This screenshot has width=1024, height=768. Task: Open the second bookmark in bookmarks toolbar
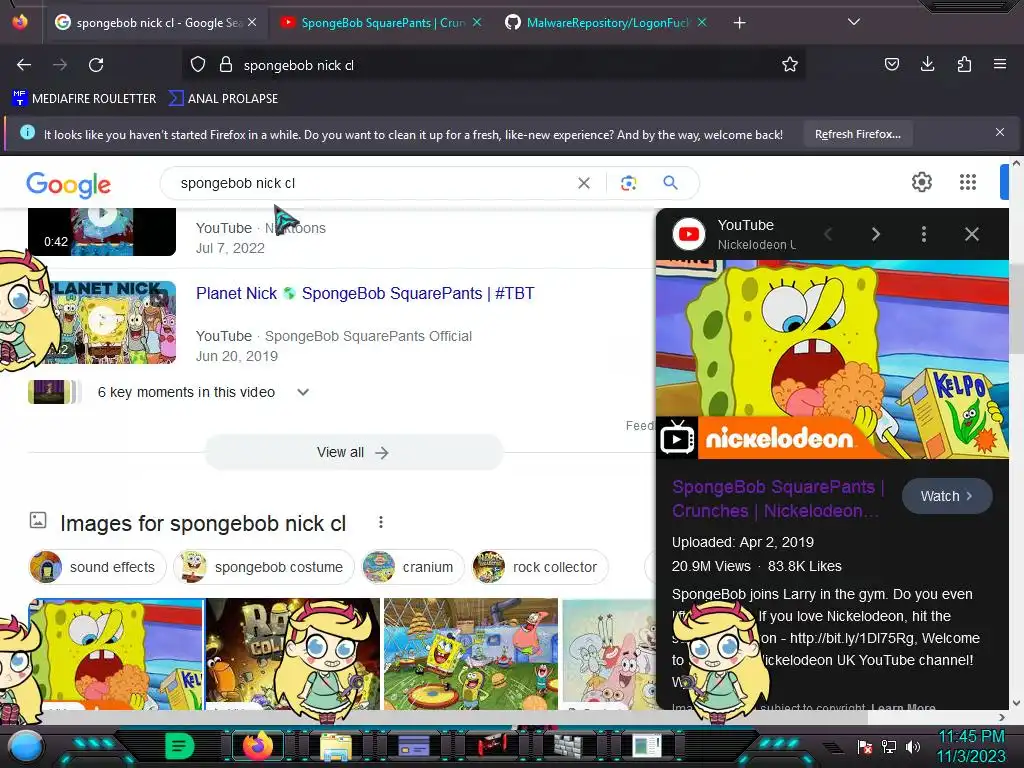223,99
